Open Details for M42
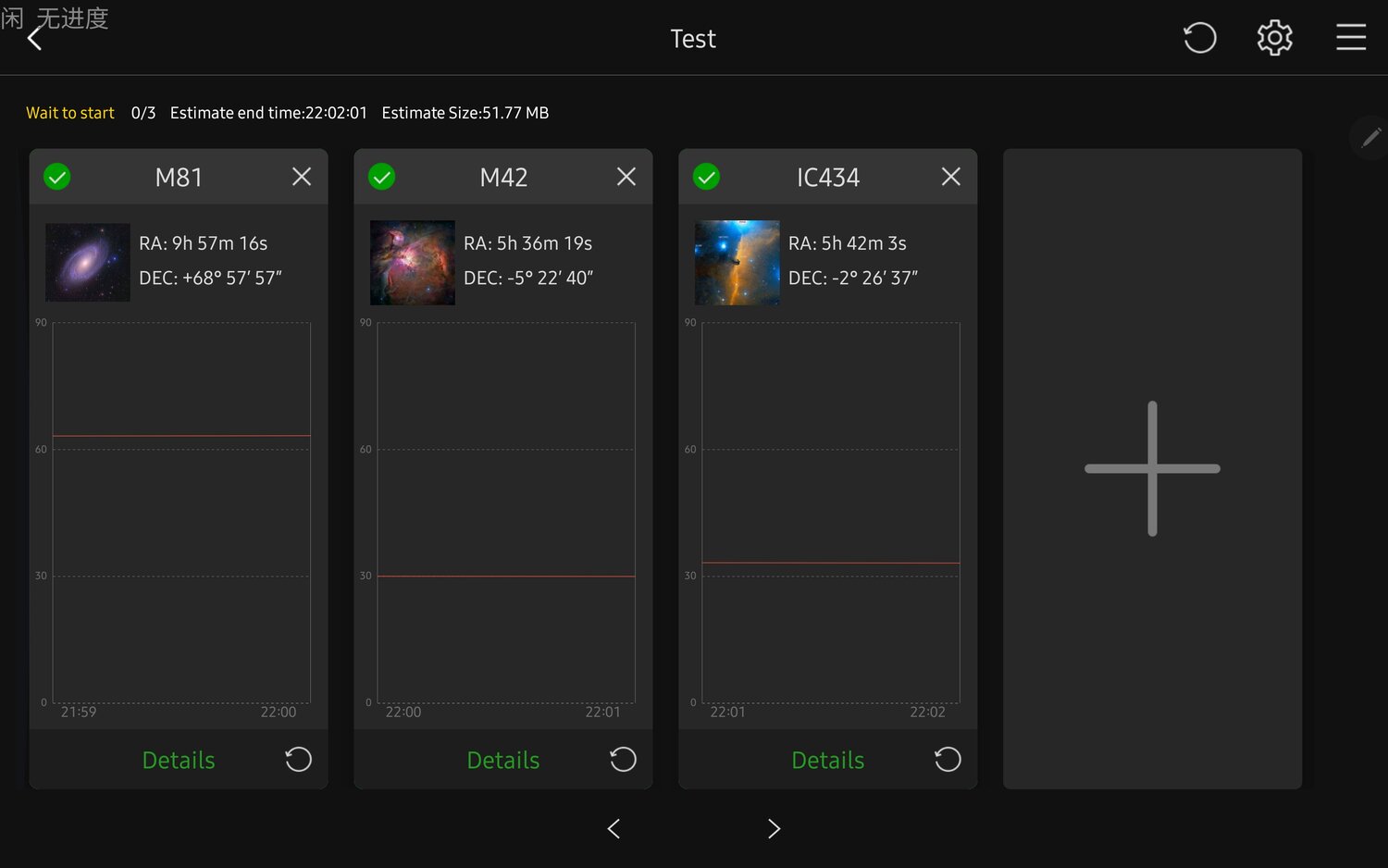This screenshot has width=1388, height=868. click(x=503, y=761)
